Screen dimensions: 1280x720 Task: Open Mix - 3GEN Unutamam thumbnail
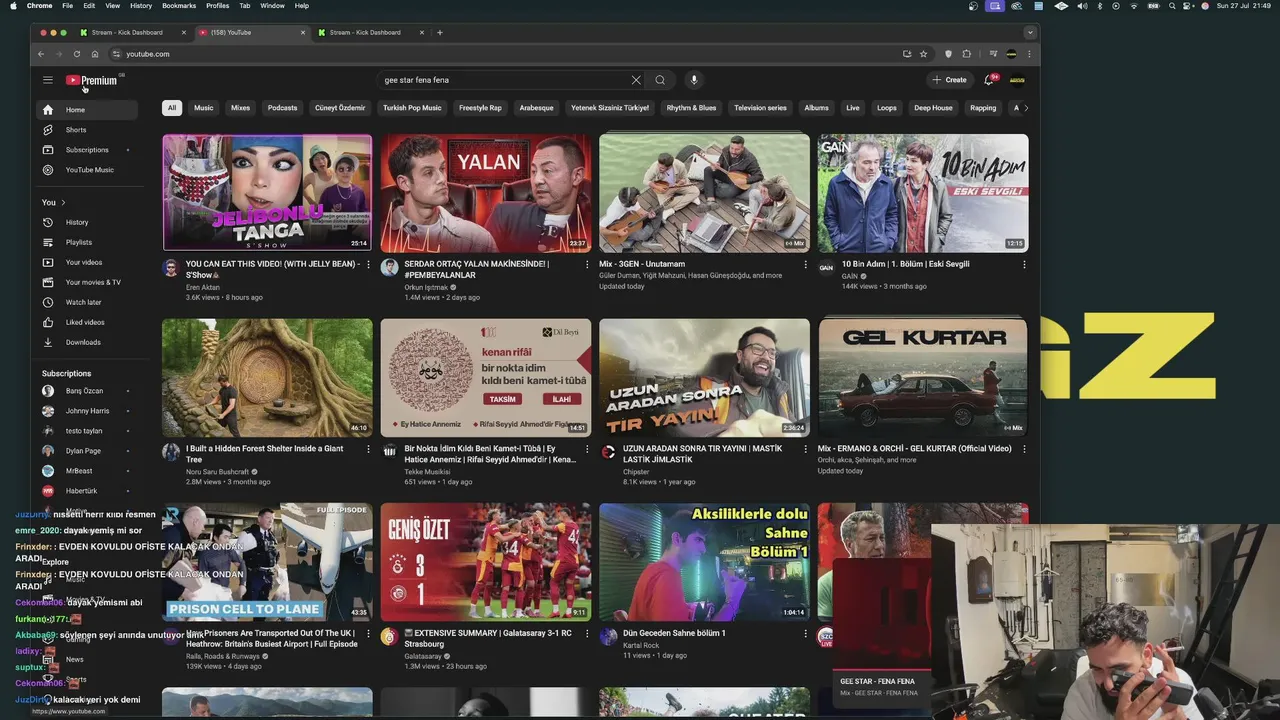[x=704, y=192]
